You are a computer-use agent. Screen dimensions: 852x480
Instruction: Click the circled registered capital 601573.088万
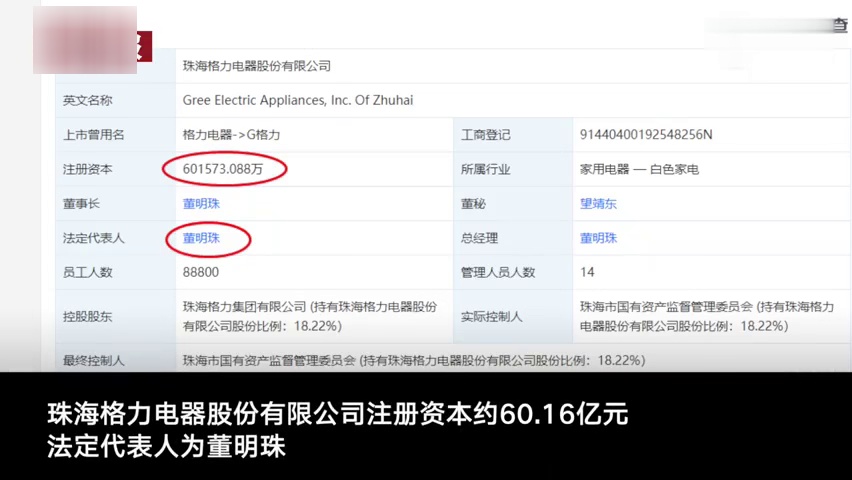(x=223, y=169)
